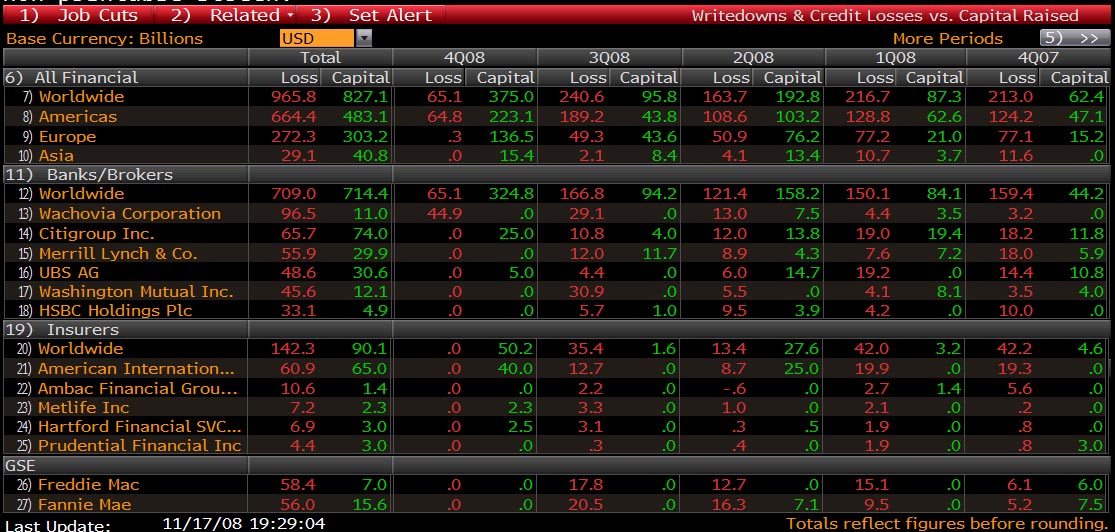The height and width of the screenshot is (532, 1115).
Task: Click the GSE section label
Action: tap(20, 464)
